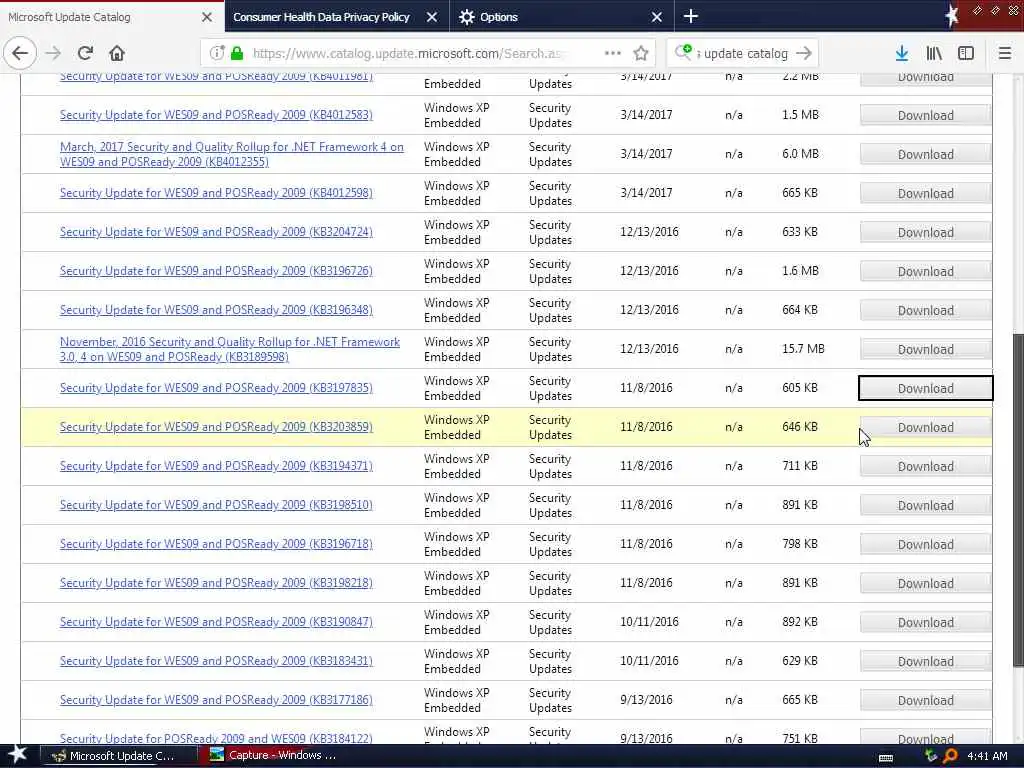
Task: Open the taskbar Start star button
Action: pos(17,756)
